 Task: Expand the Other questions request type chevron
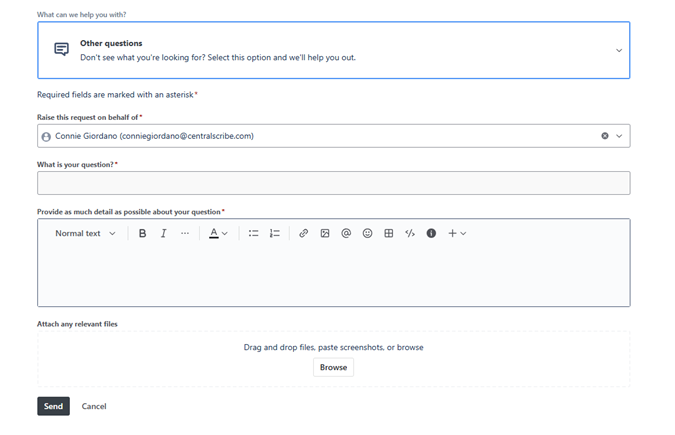point(619,50)
